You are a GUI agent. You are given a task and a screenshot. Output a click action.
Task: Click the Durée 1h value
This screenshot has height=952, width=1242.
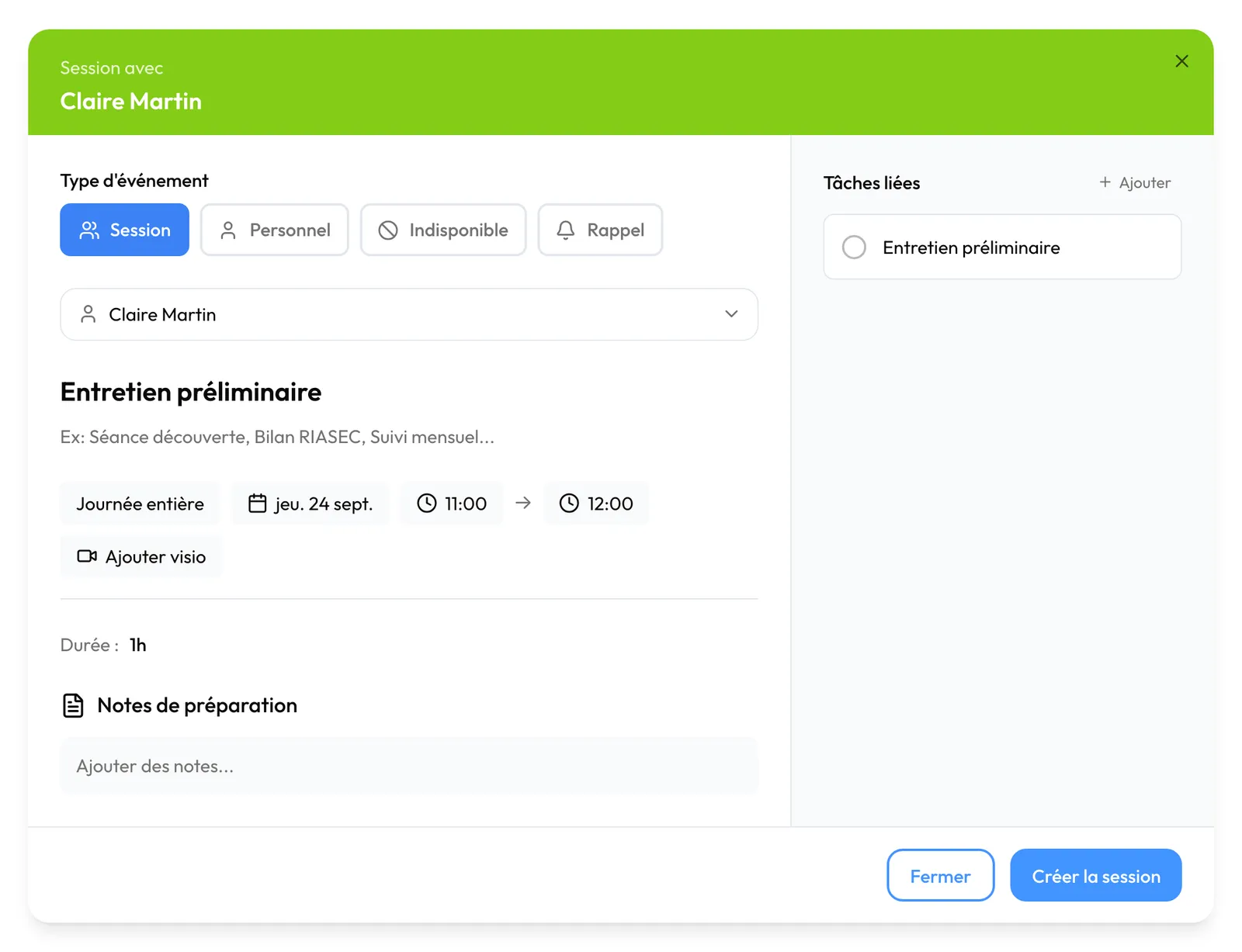click(x=138, y=645)
